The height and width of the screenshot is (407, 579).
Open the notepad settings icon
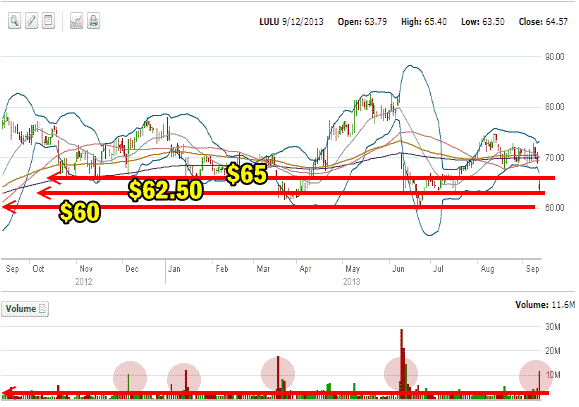(48, 21)
